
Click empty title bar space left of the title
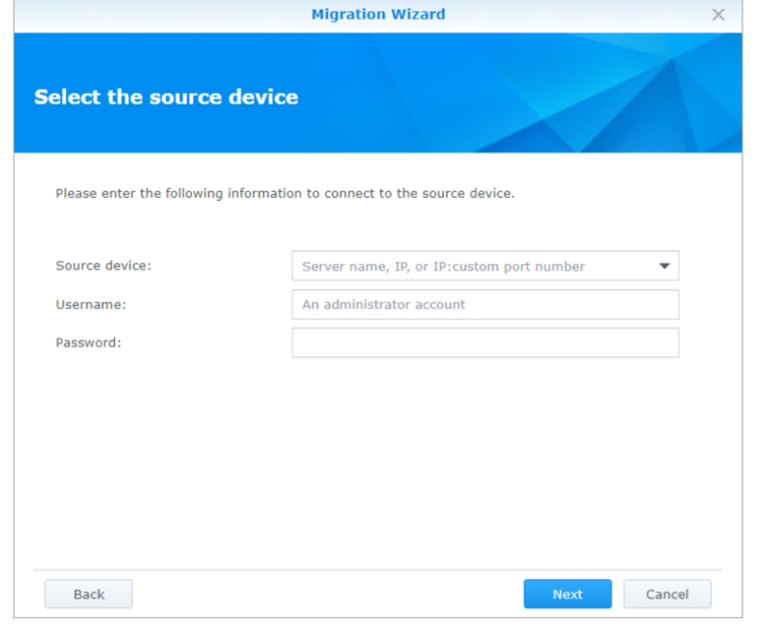[150, 15]
